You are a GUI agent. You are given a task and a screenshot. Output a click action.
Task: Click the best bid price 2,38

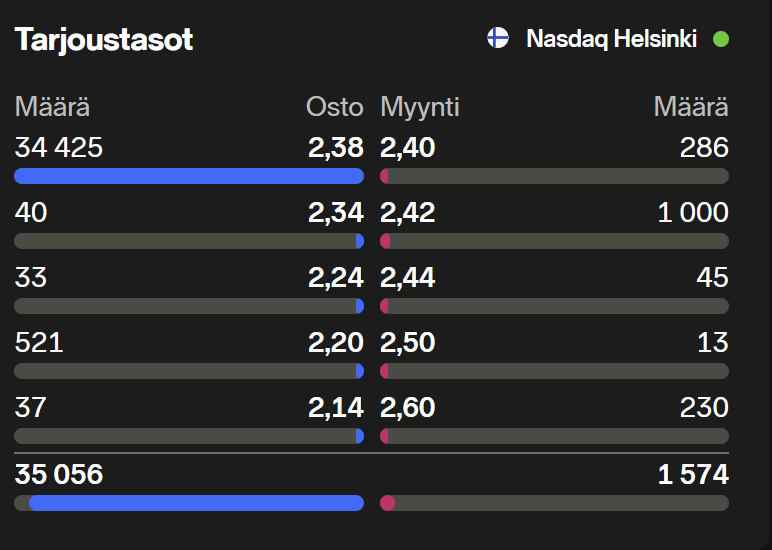335,148
